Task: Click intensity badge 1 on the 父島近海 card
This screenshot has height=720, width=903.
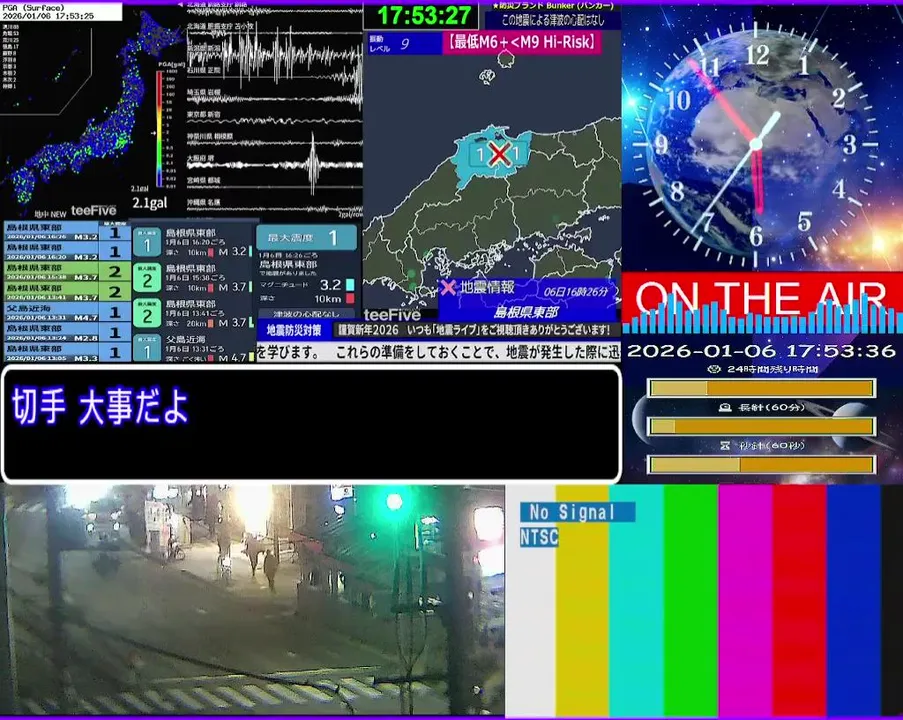Action: 147,349
